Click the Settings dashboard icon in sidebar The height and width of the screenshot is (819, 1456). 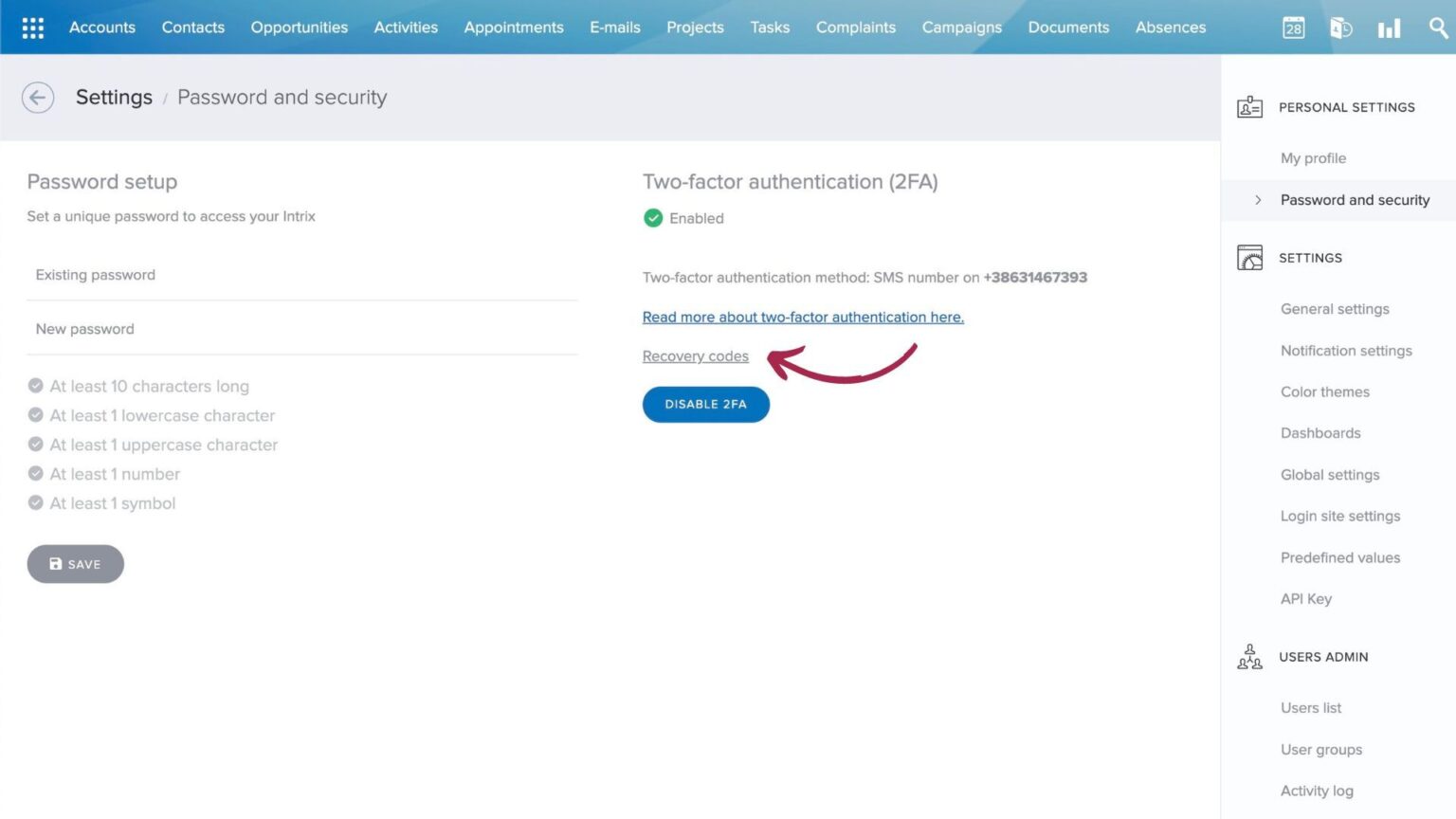tap(1249, 258)
